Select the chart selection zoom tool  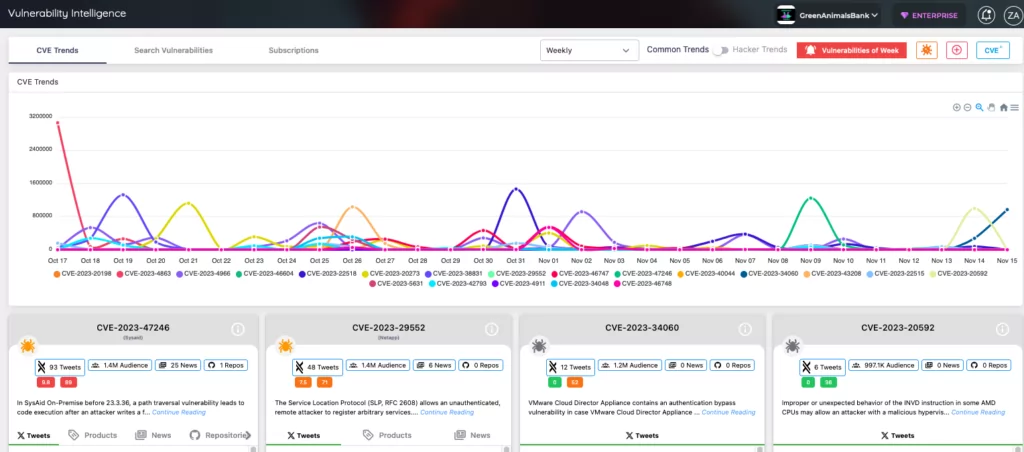click(980, 108)
